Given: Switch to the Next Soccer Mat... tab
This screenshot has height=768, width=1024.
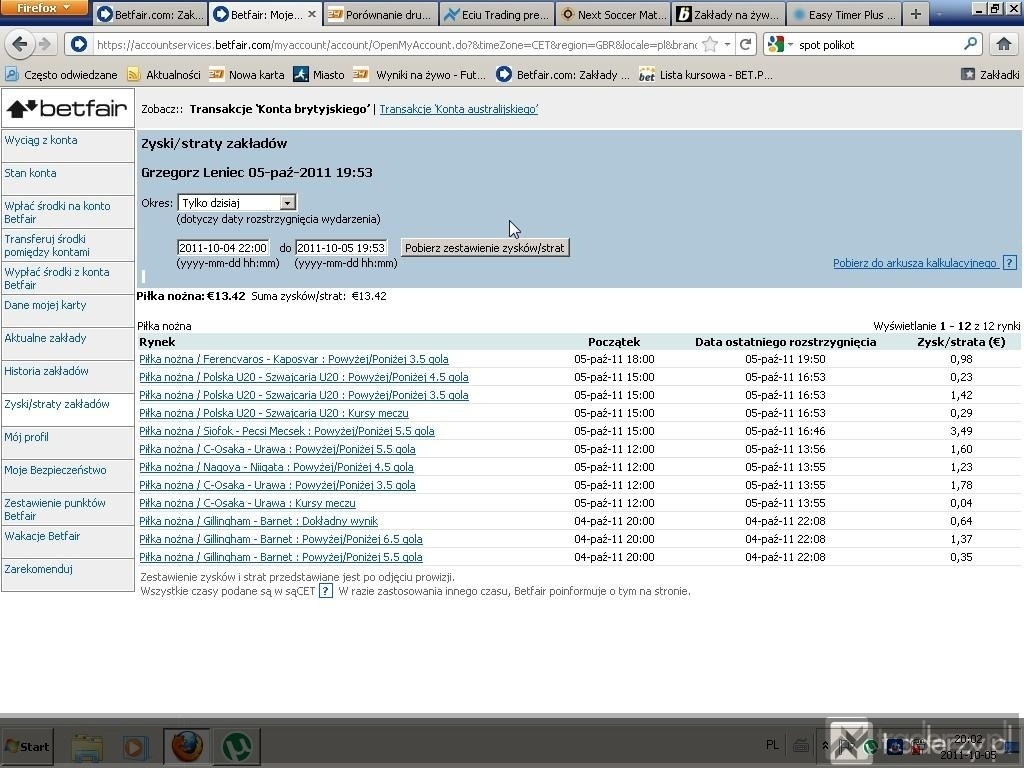Looking at the screenshot, I should [614, 14].
